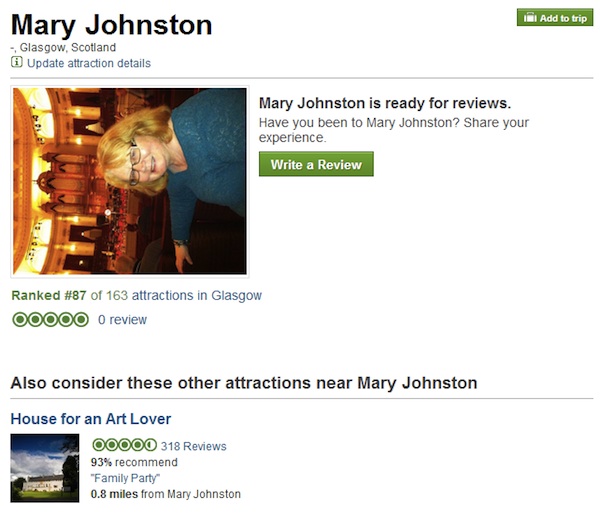Click the main photo of Mary Johnston
This screenshot has width=600, height=513.
[x=130, y=181]
